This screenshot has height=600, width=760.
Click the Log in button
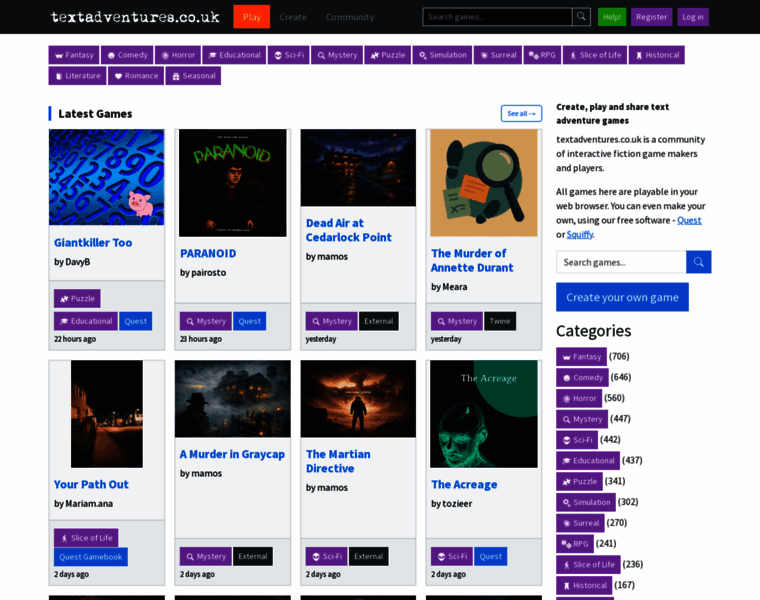point(692,17)
